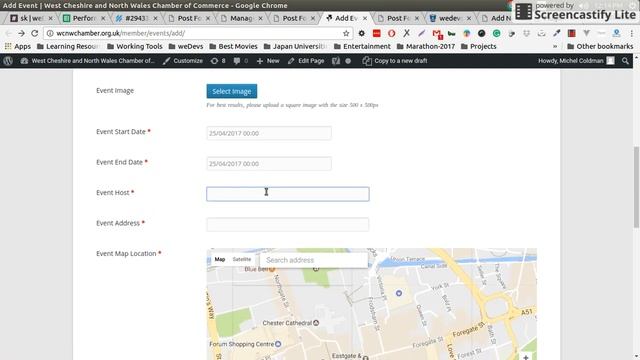Click the updates counter showing 8
640x360 pixels.
[x=218, y=61]
